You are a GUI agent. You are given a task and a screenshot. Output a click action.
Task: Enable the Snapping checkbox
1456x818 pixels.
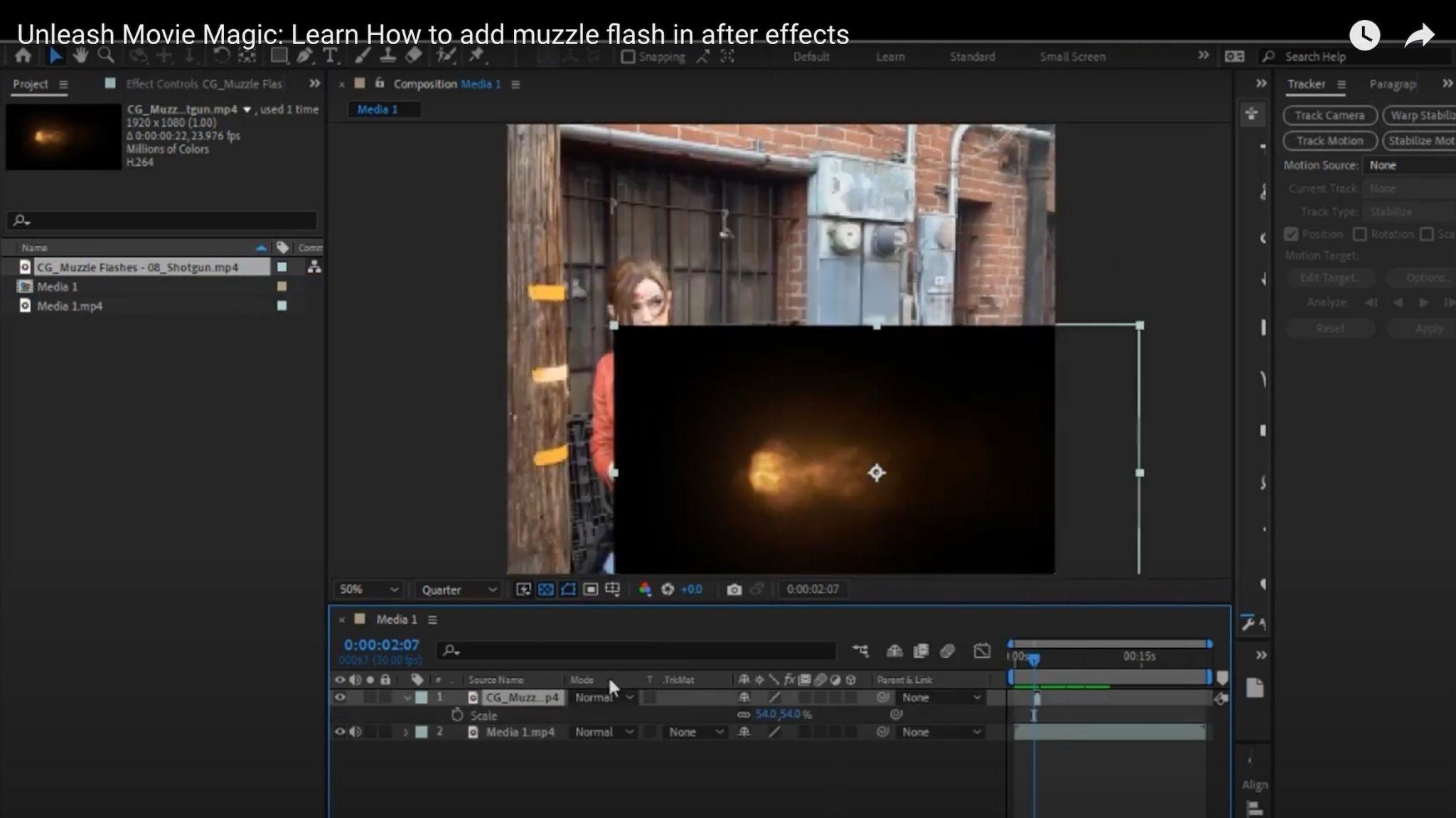(628, 57)
